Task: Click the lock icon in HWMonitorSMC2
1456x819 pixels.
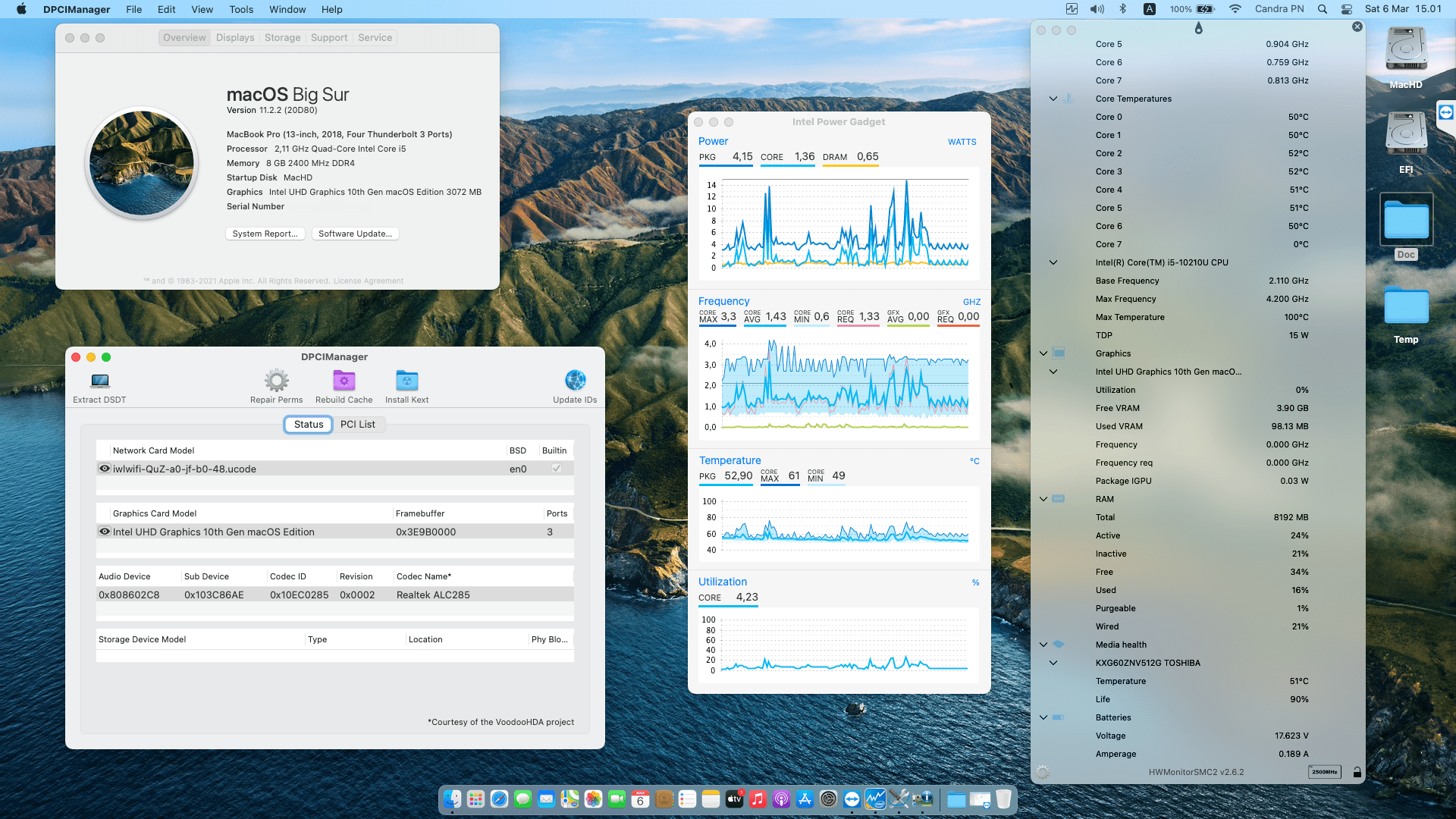Action: click(1357, 772)
